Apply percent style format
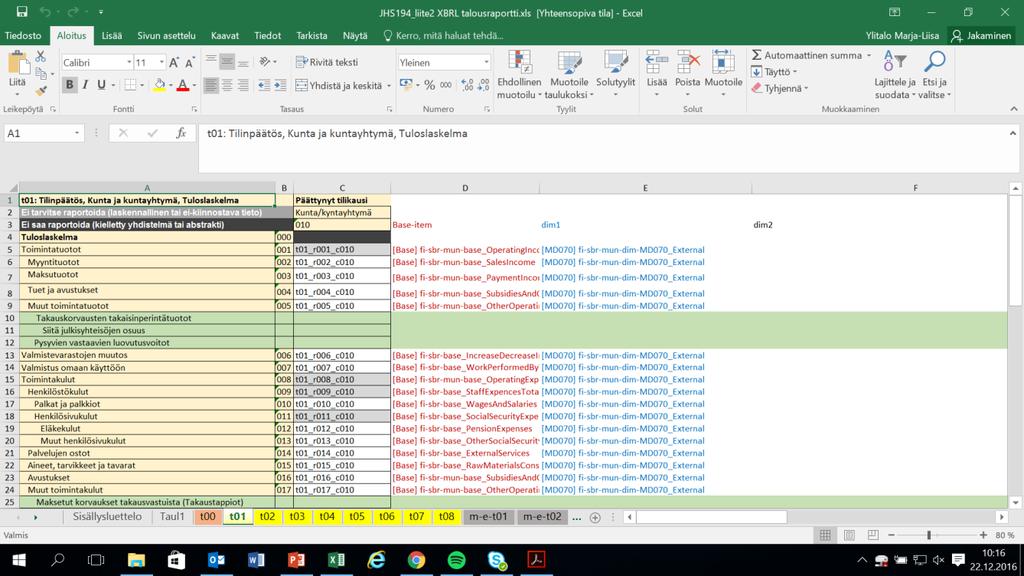 pos(429,85)
